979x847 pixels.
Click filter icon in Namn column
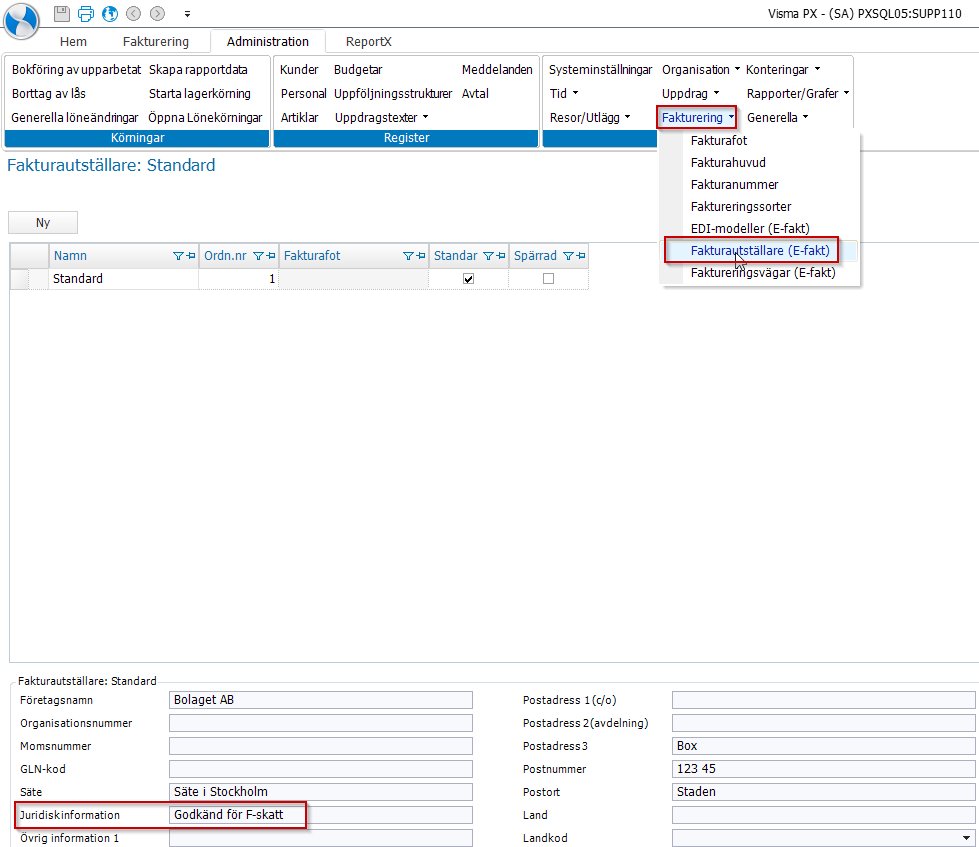[178, 256]
